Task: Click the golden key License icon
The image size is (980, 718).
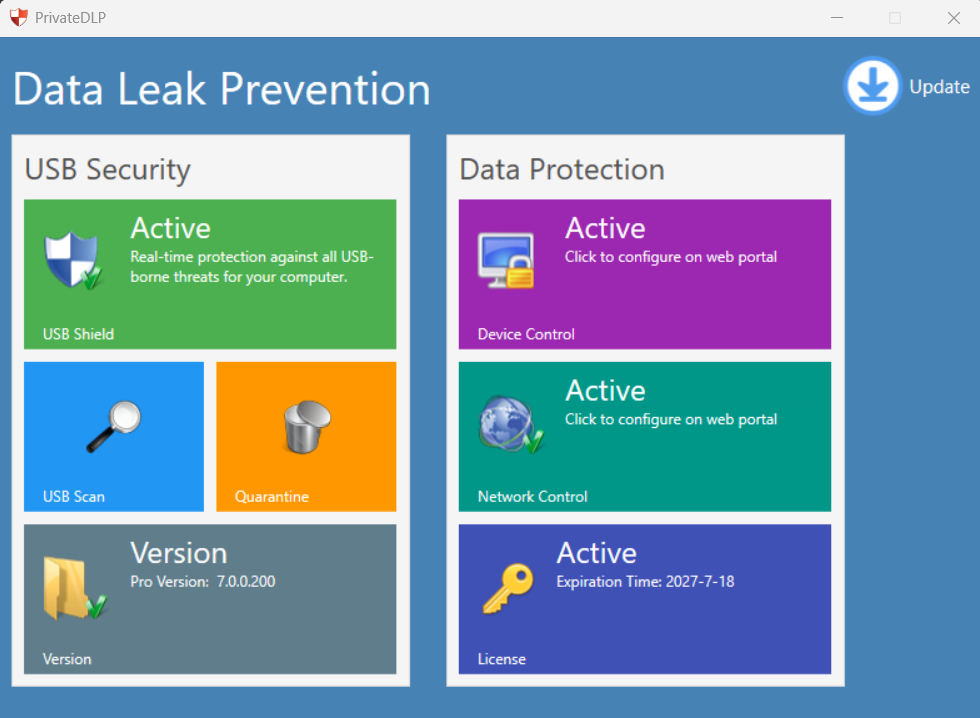Action: pyautogui.click(x=508, y=588)
